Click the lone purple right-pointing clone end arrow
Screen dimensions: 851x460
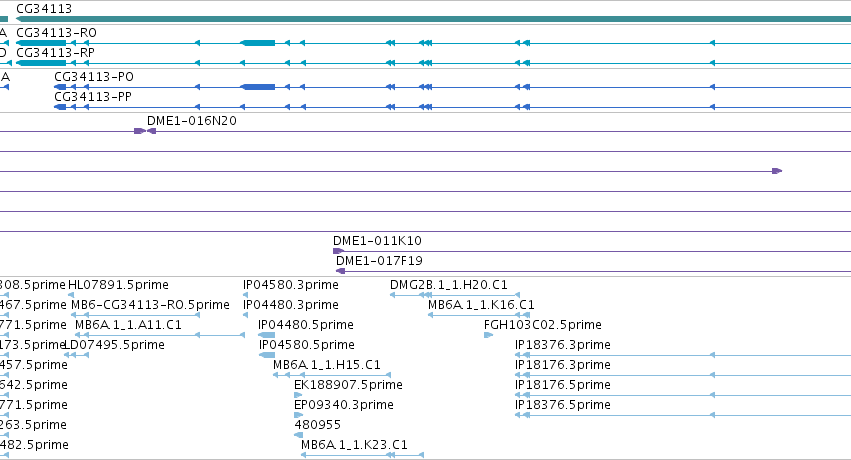777,171
